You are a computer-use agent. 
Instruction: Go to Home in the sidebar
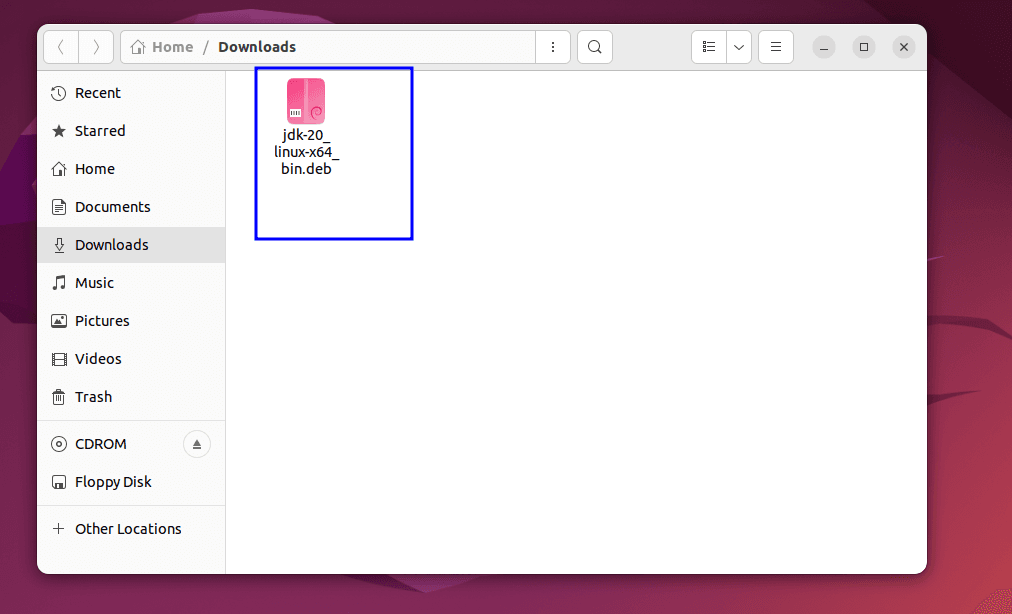click(132, 169)
